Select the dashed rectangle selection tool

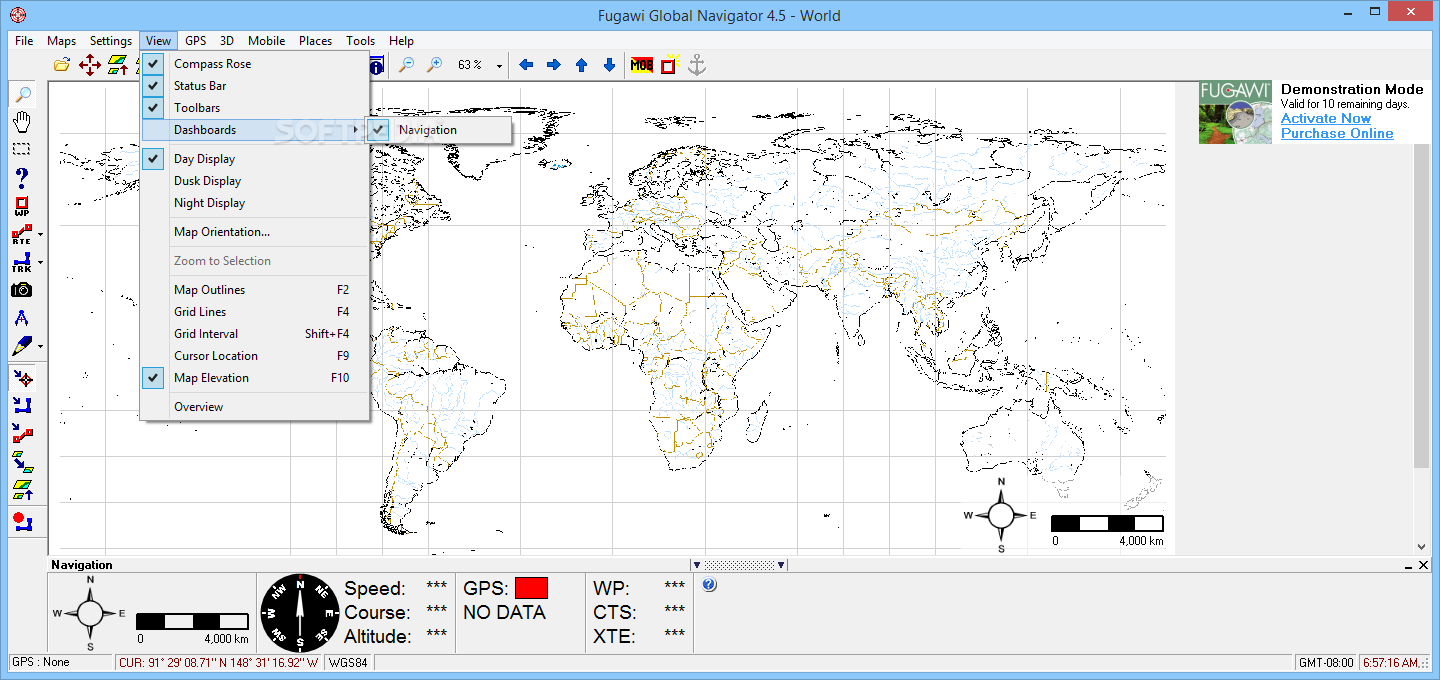coord(22,149)
